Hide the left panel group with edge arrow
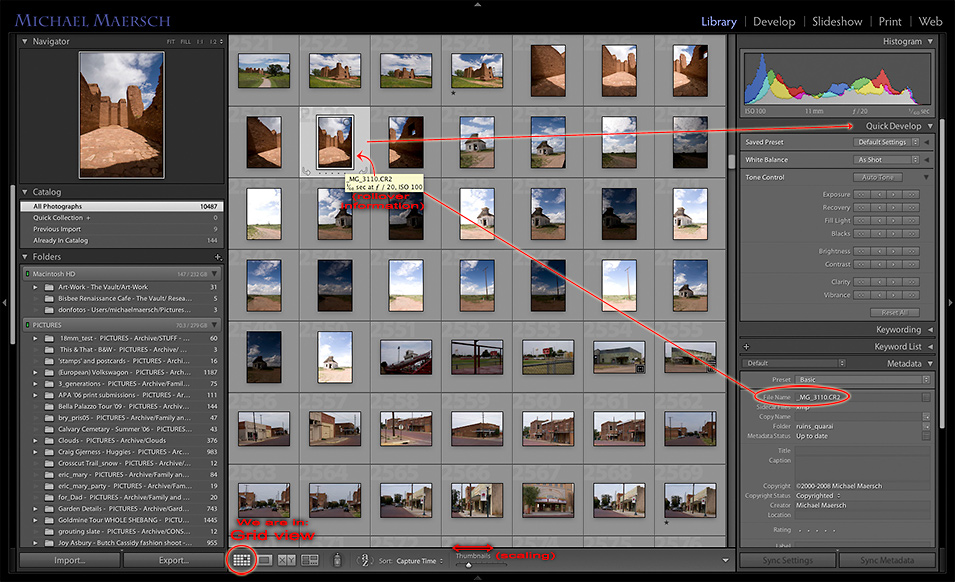 5,300
